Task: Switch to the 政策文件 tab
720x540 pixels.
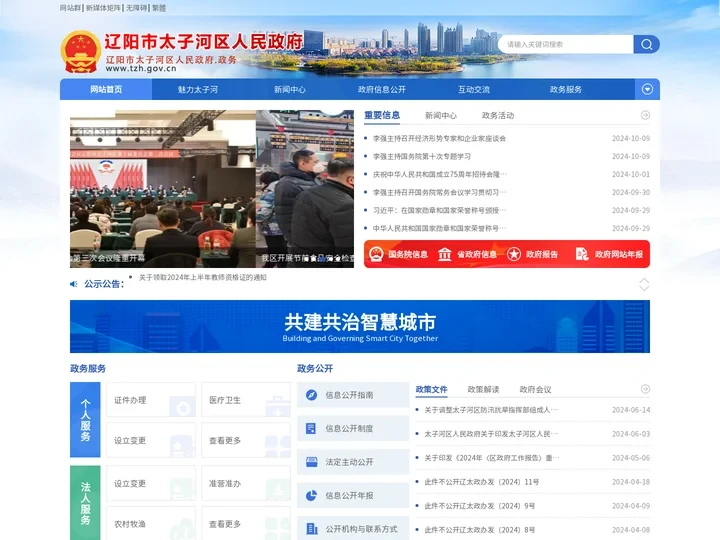Action: click(x=431, y=389)
